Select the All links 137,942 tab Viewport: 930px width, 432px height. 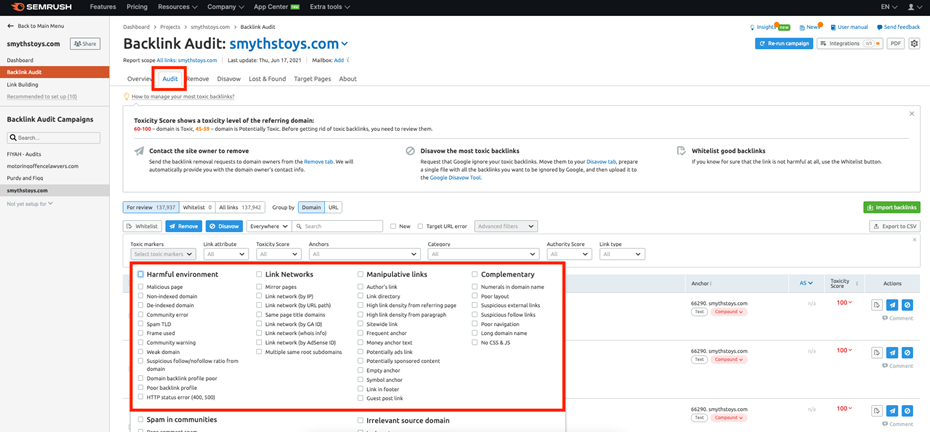pyautogui.click(x=240, y=208)
